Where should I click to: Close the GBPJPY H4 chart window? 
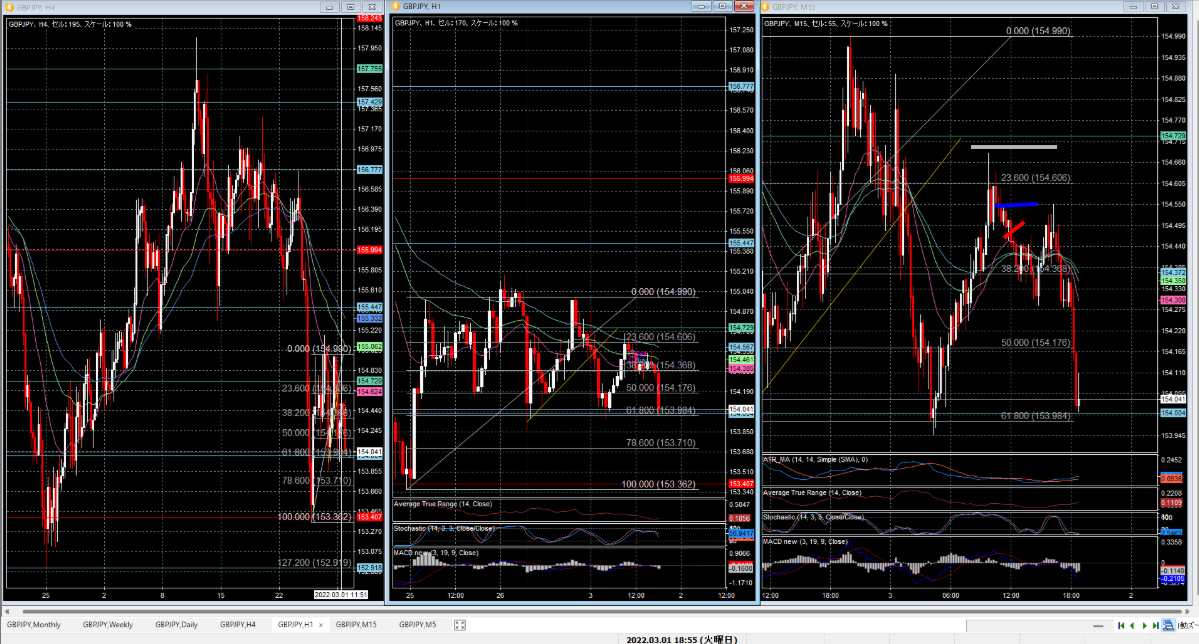(372, 7)
